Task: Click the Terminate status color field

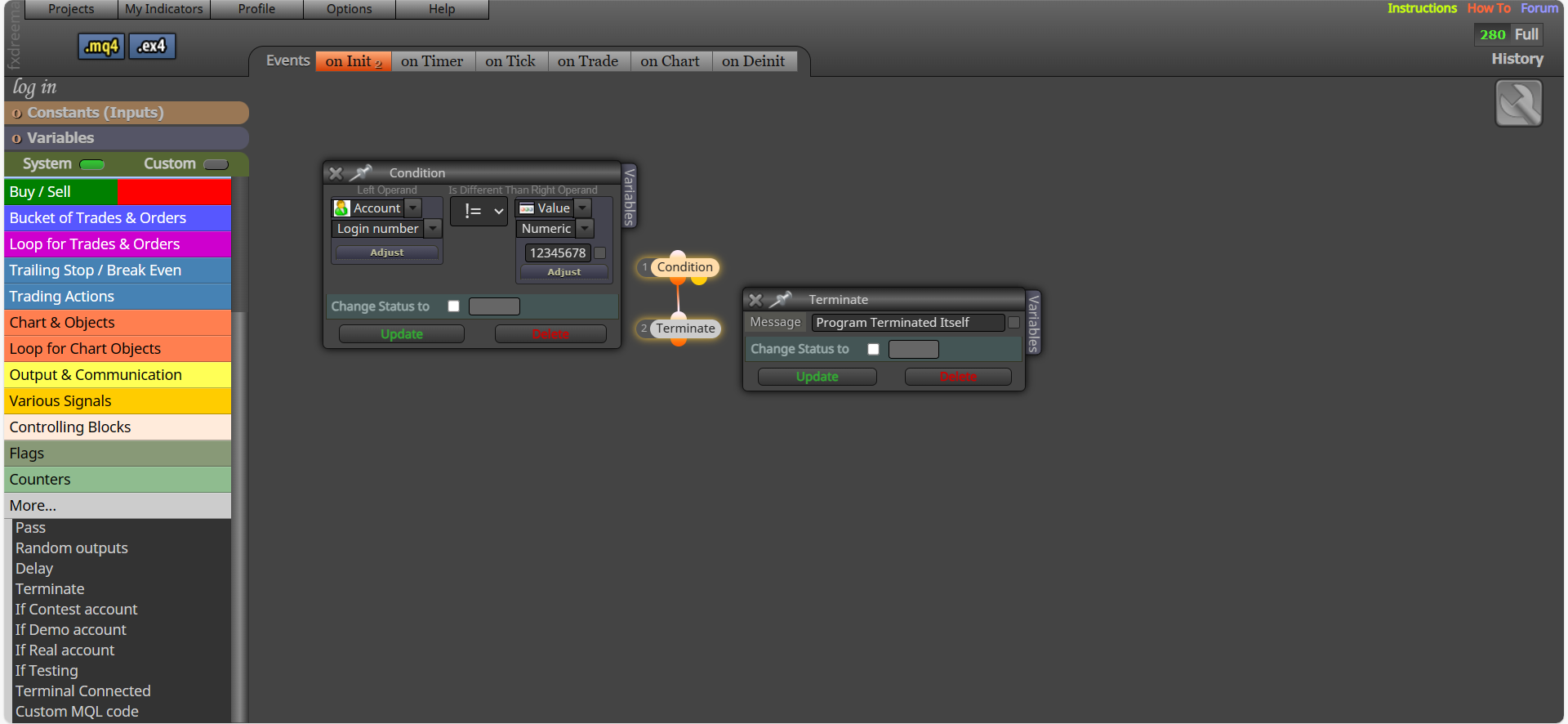Action: pos(914,350)
